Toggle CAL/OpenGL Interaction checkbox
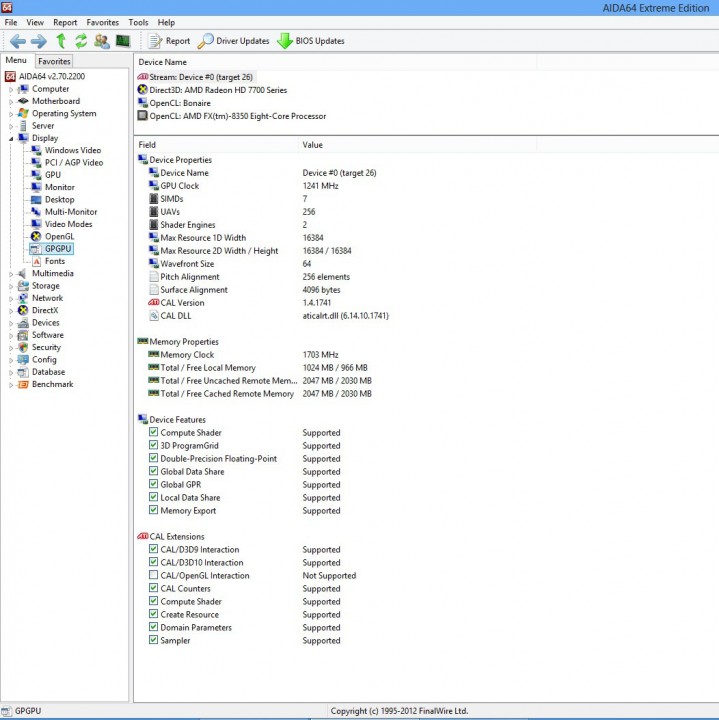 coord(153,575)
